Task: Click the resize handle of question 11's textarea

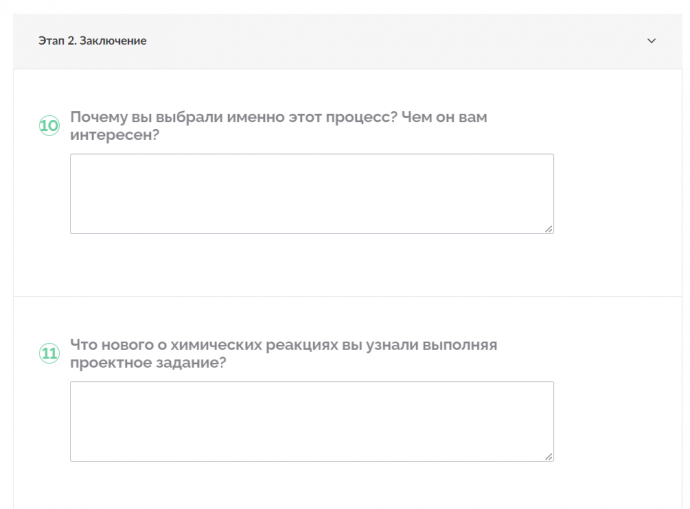Action: pos(548,457)
